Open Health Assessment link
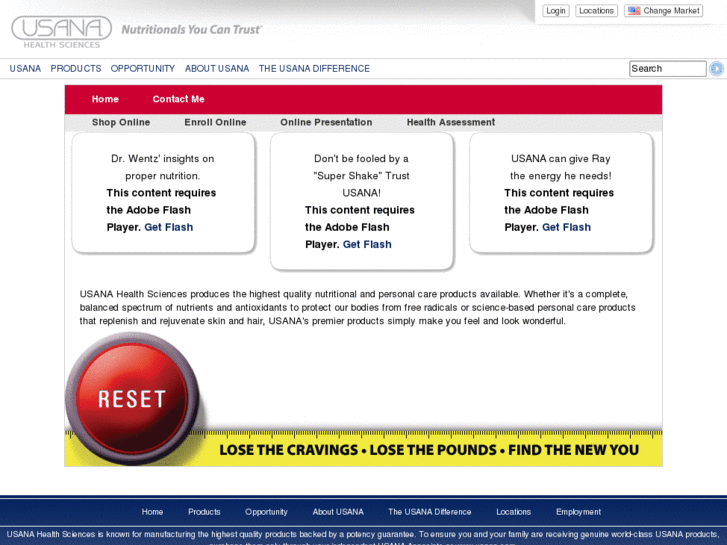The height and width of the screenshot is (545, 727). [x=451, y=122]
